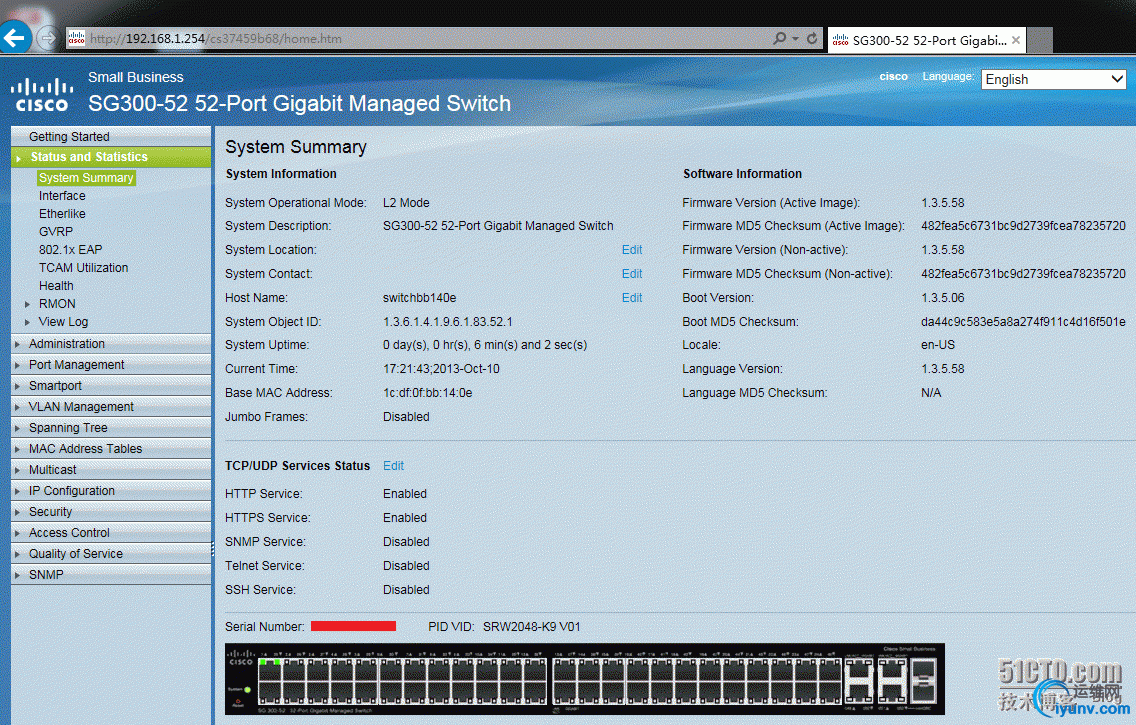
Task: Click the System Uptime value
Action: 485,345
